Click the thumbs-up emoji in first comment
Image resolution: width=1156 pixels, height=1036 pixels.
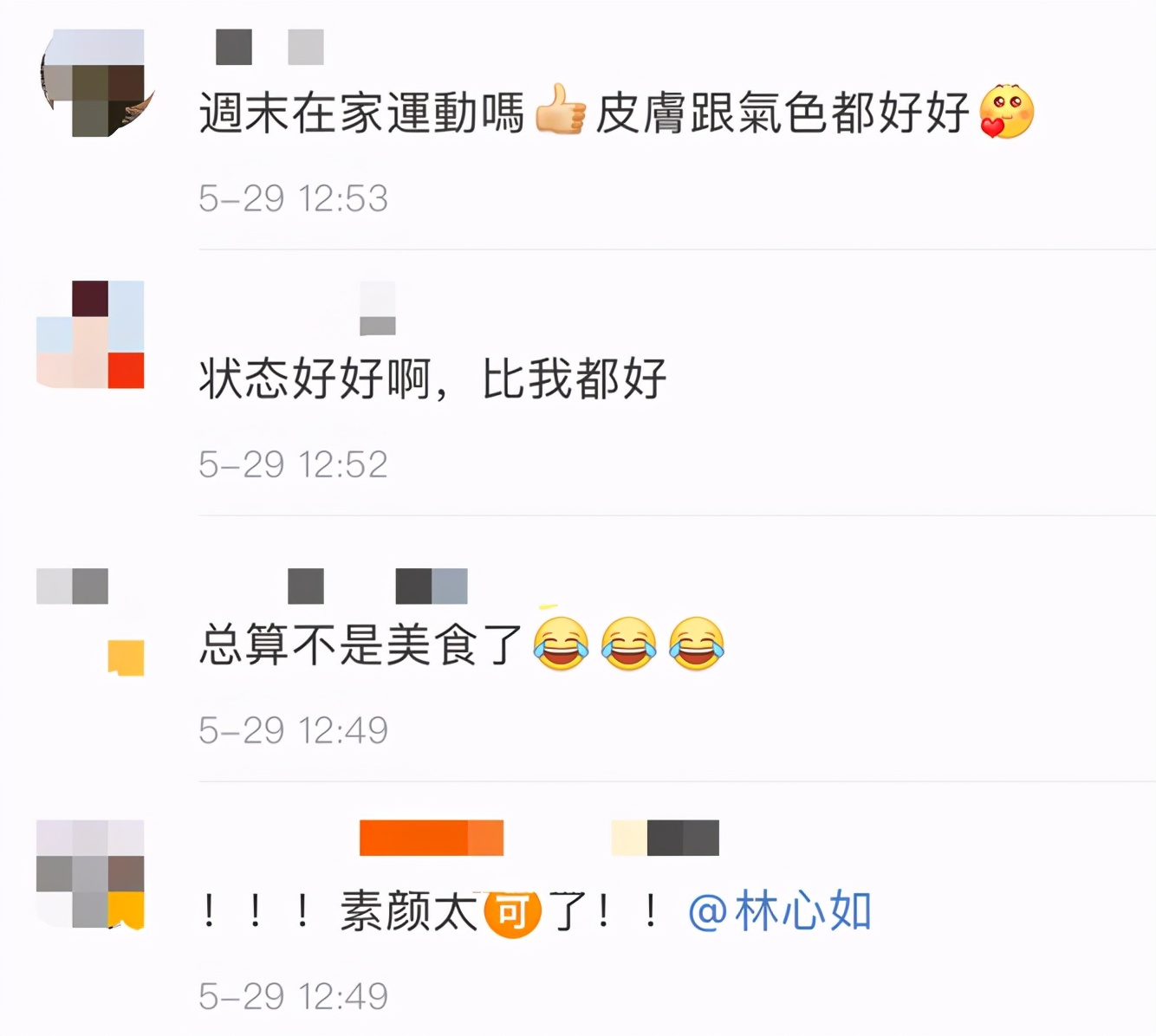[561, 110]
